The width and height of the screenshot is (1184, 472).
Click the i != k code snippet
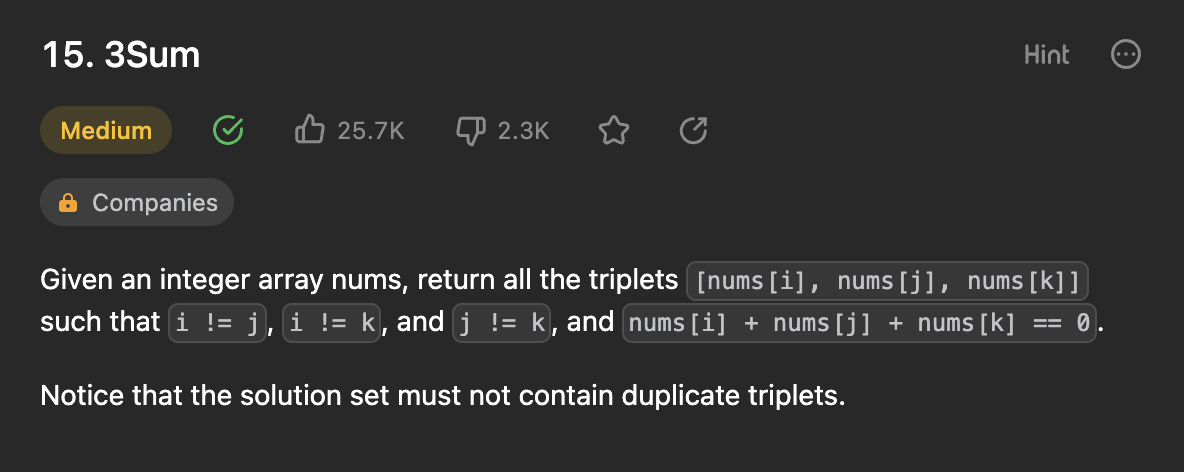coord(331,322)
